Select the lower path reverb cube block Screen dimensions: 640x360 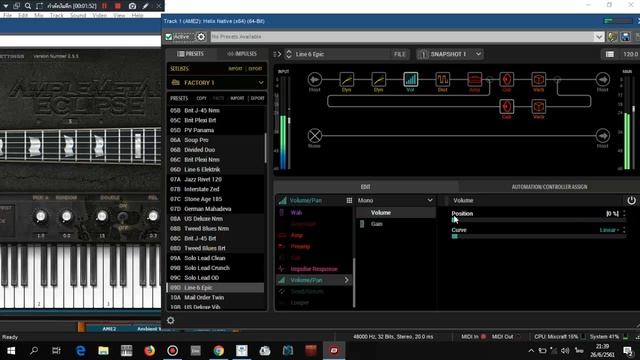pyautogui.click(x=538, y=107)
